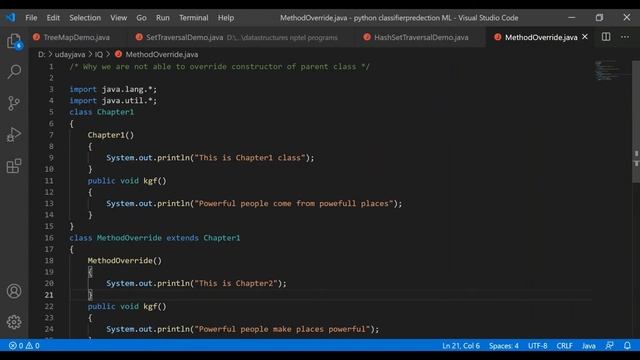This screenshot has width=640, height=360.
Task: Minimize the VS Code window
Action: tap(571, 18)
